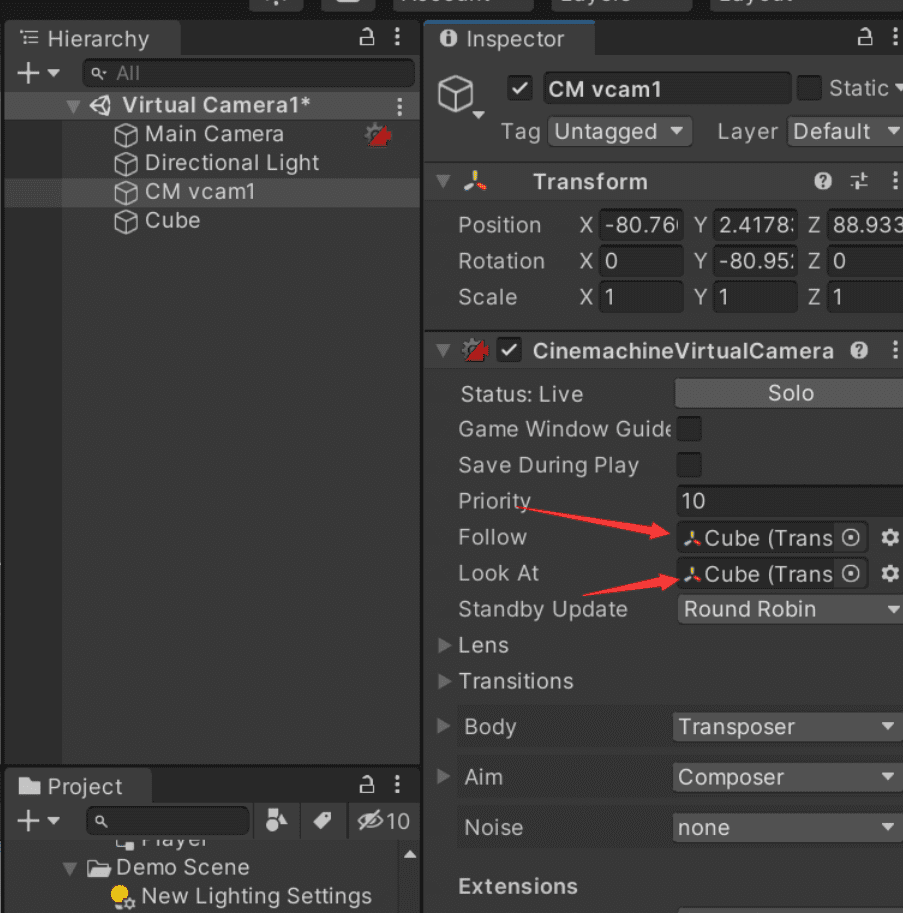Toggle hidden packages visibility icon in Project
Viewport: 903px width, 913px height.
[x=383, y=821]
